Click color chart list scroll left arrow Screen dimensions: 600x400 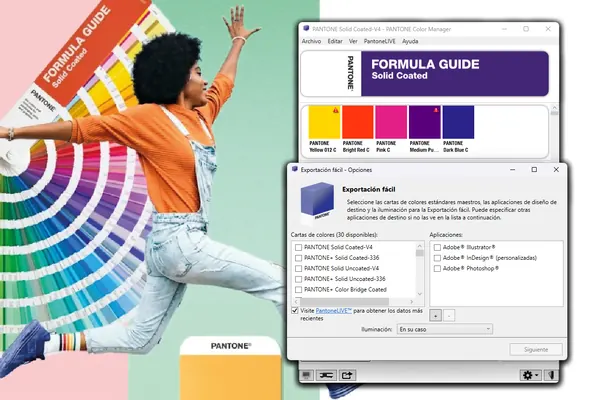click(296, 302)
